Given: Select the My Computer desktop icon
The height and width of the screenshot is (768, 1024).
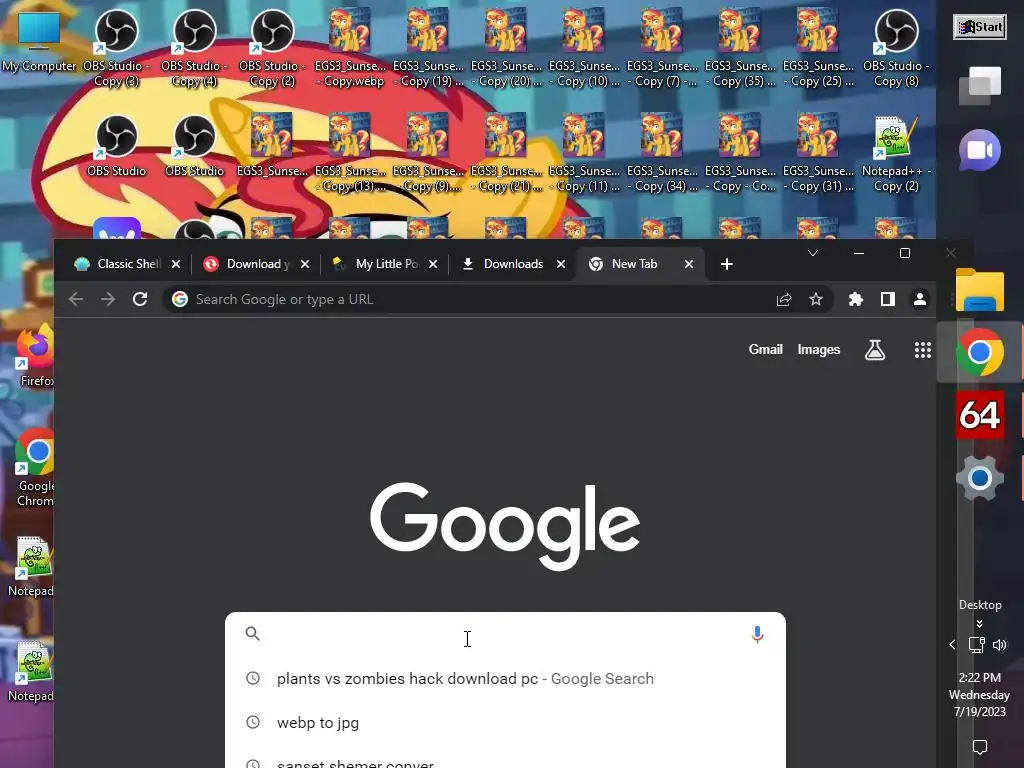Looking at the screenshot, I should 39,41.
